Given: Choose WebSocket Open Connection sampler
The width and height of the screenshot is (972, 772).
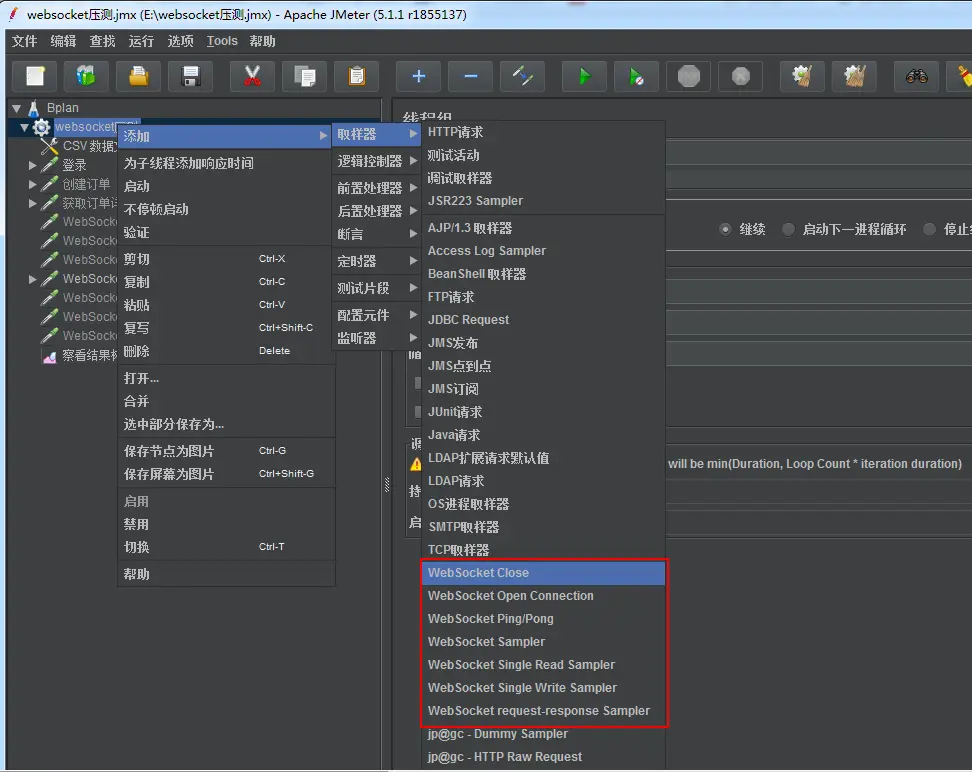Looking at the screenshot, I should pyautogui.click(x=543, y=596).
